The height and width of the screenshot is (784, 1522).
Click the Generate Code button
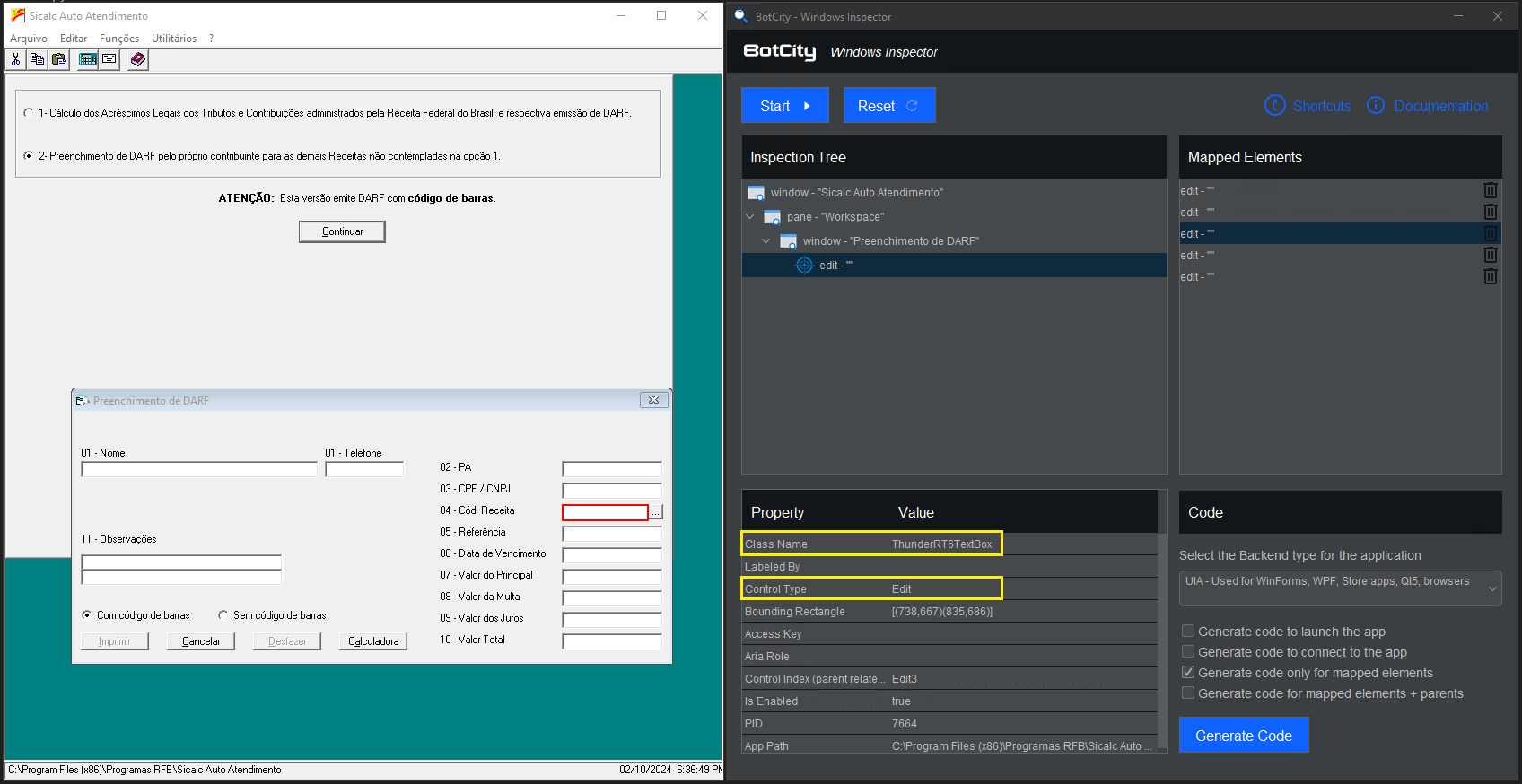point(1244,736)
